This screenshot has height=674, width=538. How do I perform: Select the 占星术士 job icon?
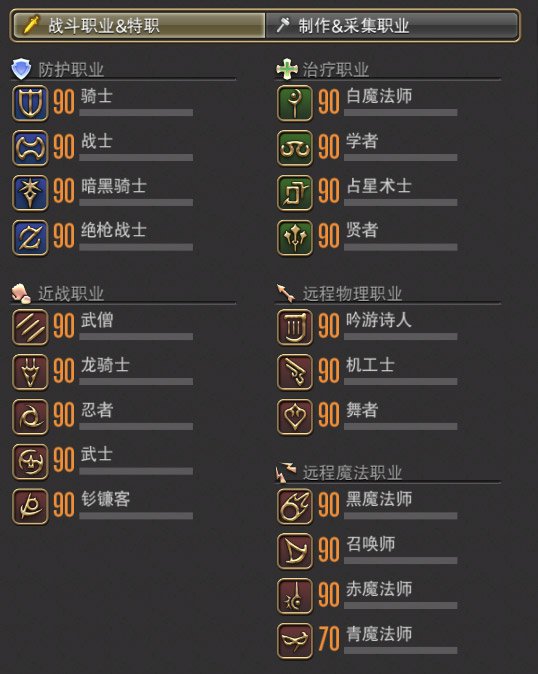[295, 193]
